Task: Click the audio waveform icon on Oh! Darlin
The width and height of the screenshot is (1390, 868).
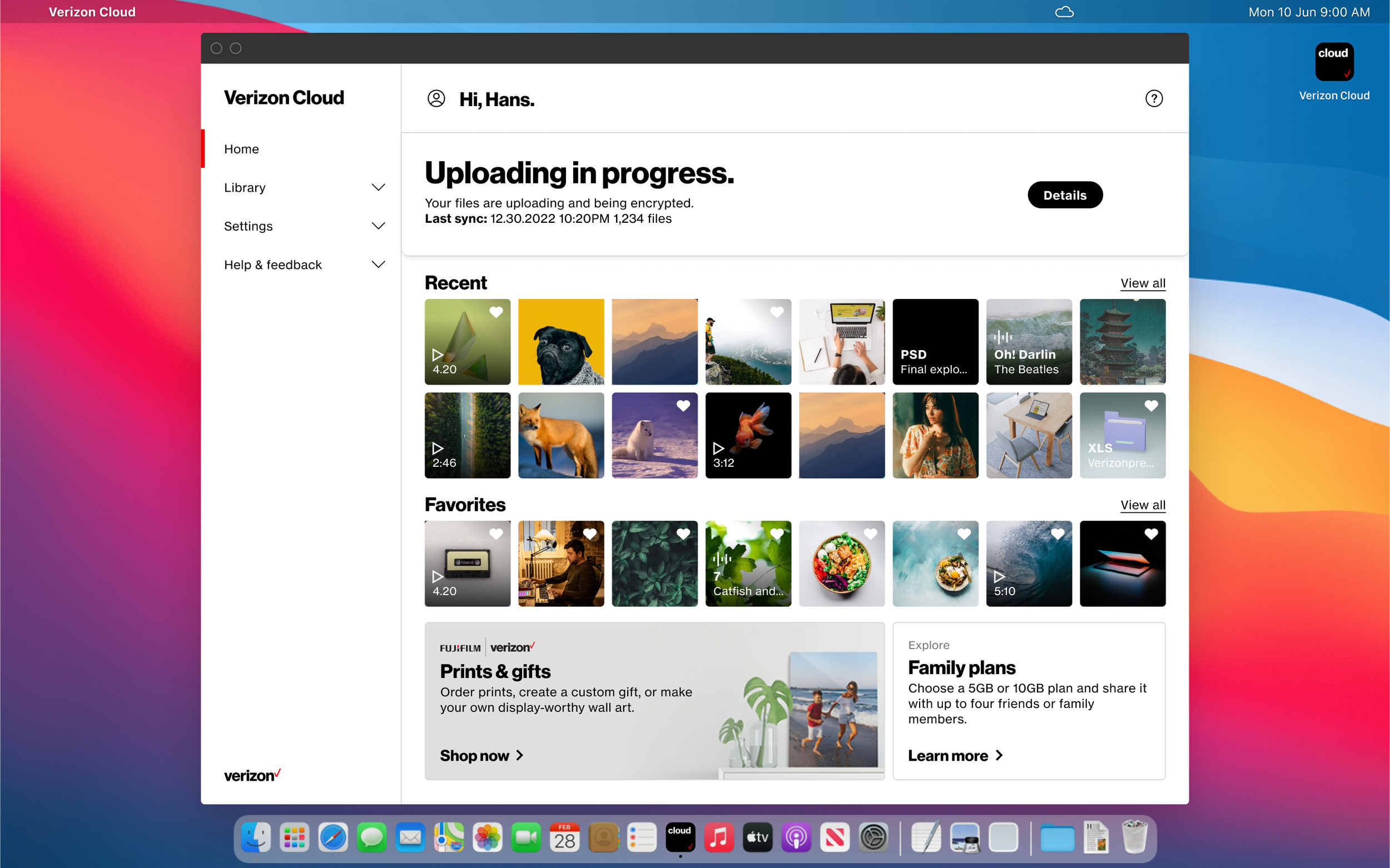Action: tap(1002, 337)
